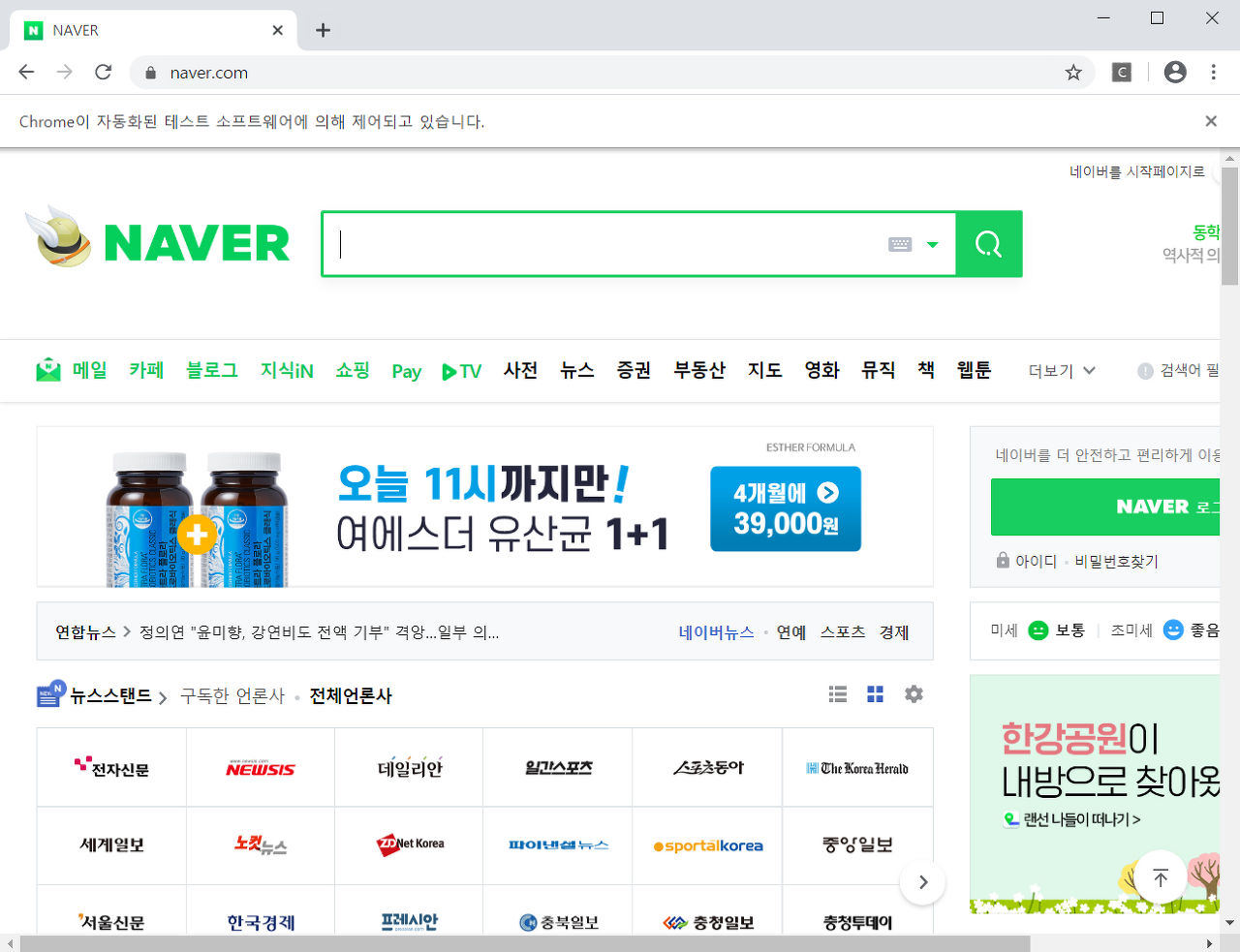Click the 뉴스스탠드 icon

click(51, 694)
